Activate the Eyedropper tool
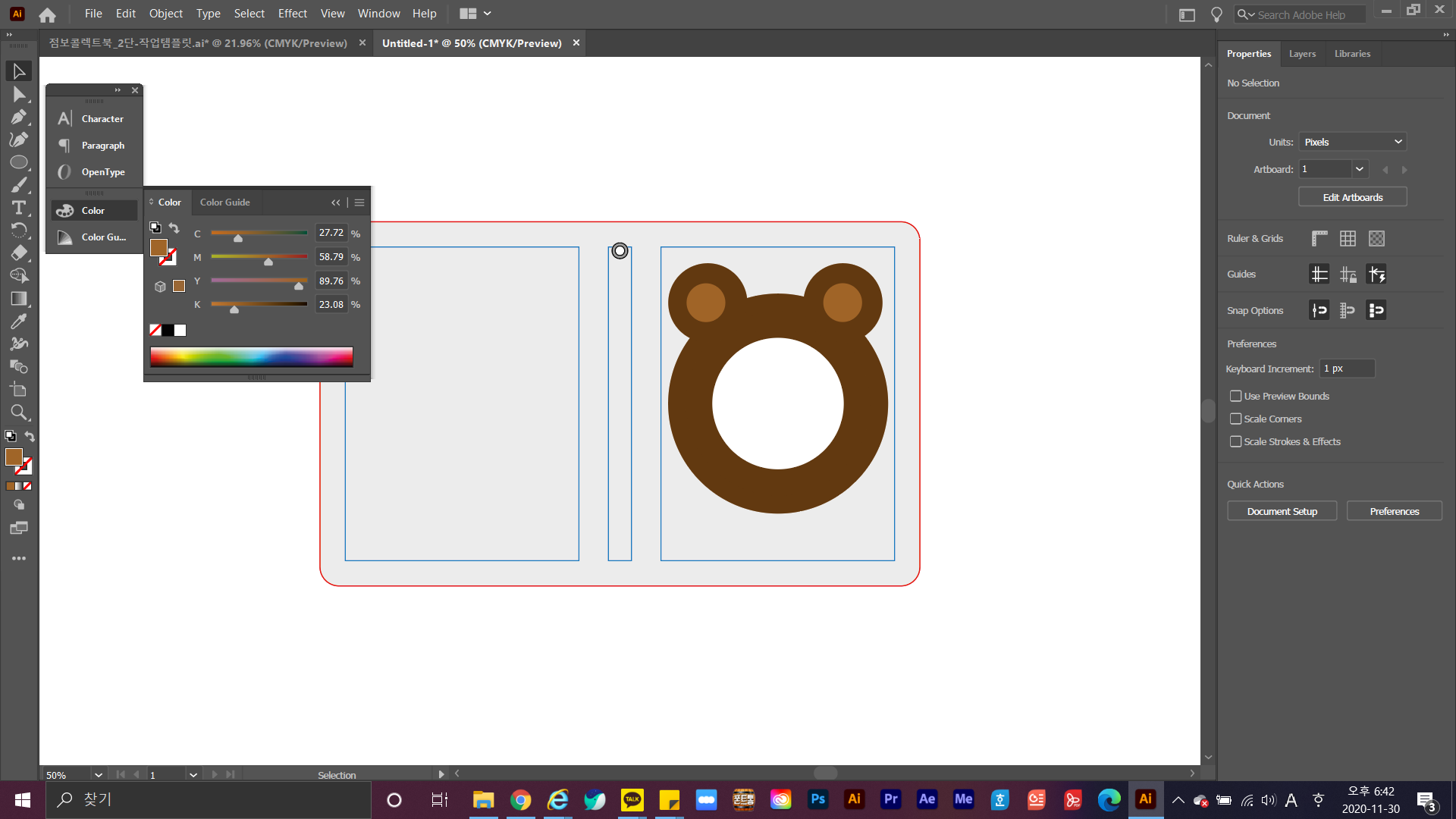This screenshot has width=1456, height=819. tap(18, 322)
